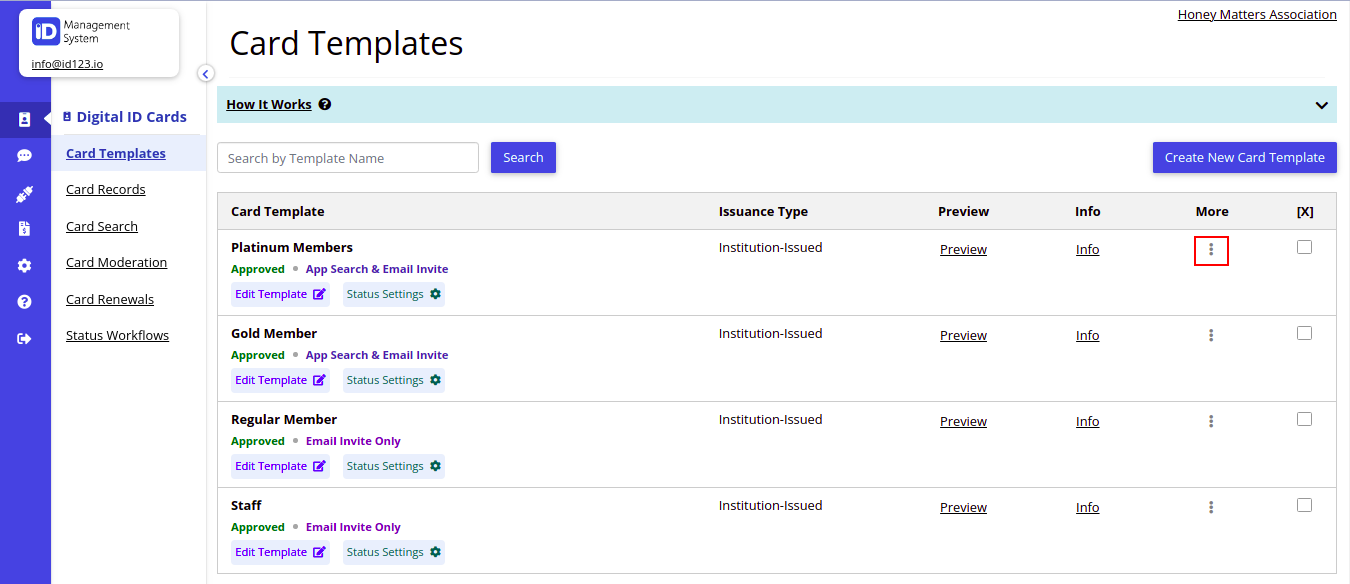Viewport: 1350px width, 584px height.
Task: Click Create New Card Template
Action: (1244, 157)
